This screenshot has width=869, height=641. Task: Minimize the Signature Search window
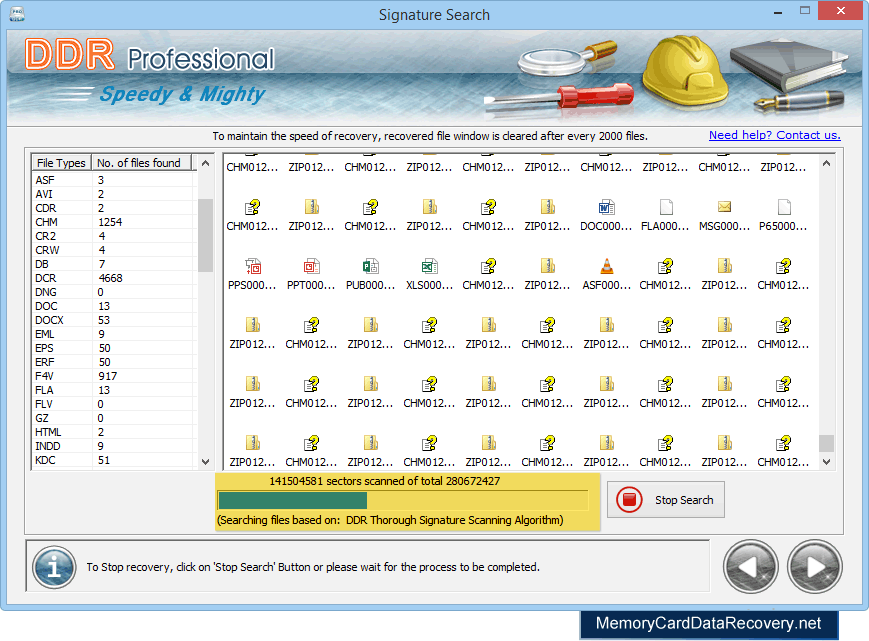[x=778, y=11]
